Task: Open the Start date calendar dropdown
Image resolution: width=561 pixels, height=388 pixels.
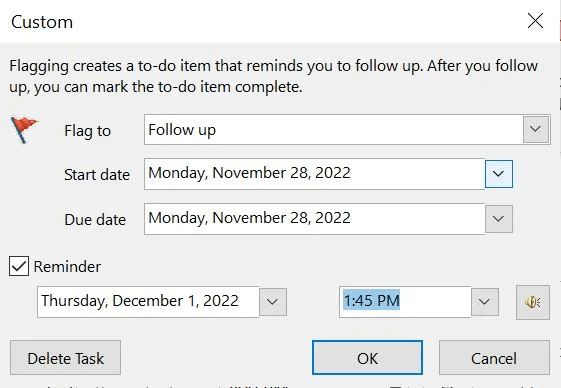Action: pos(498,174)
